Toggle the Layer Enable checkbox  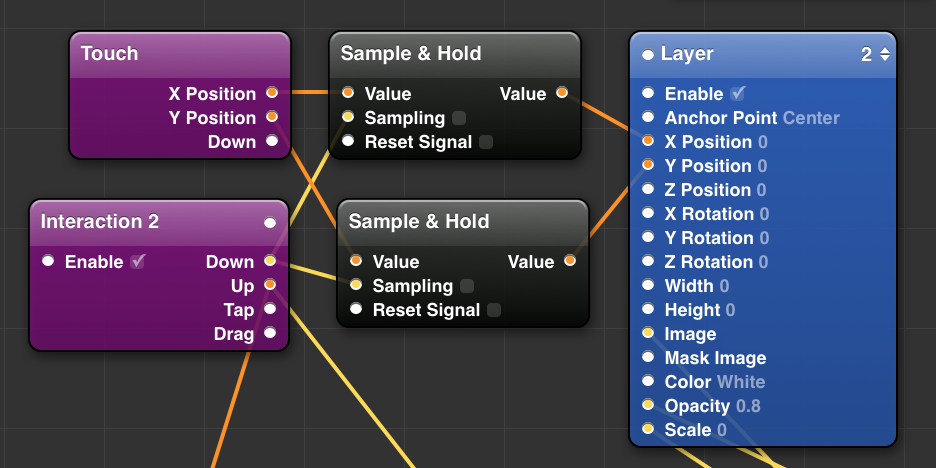pos(738,94)
